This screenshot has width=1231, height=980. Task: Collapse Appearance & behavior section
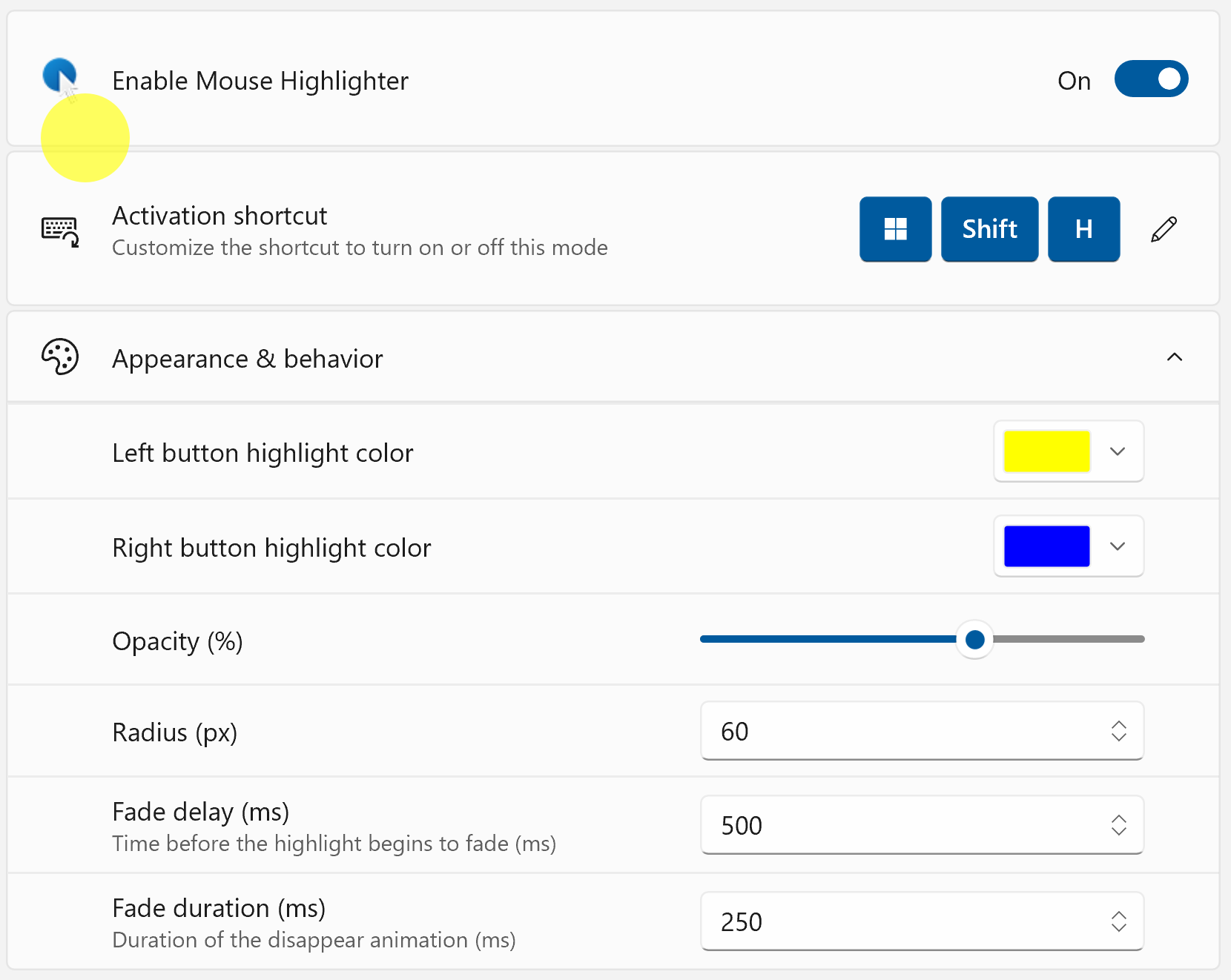pos(1174,357)
